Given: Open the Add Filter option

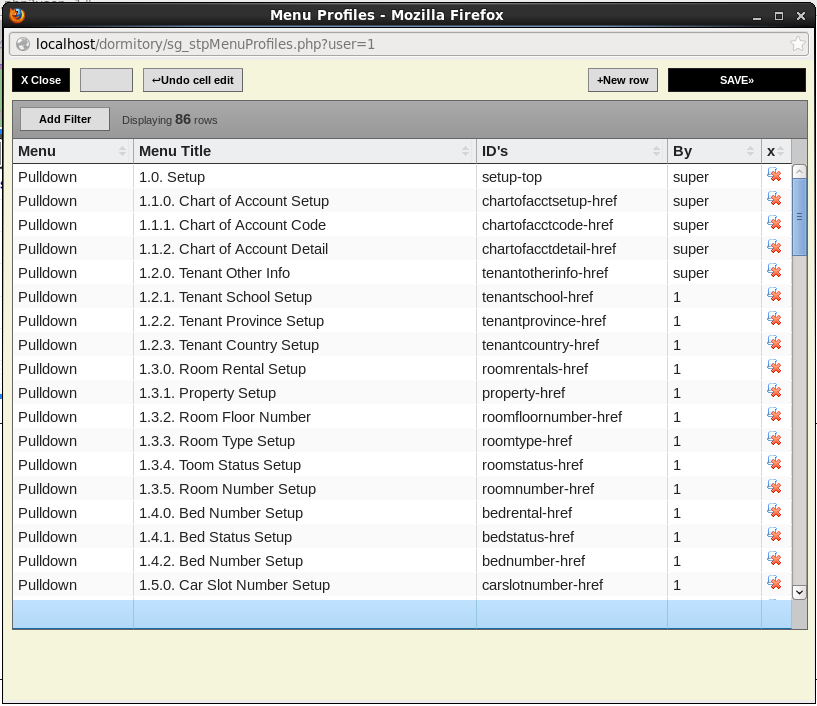Looking at the screenshot, I should pyautogui.click(x=65, y=119).
